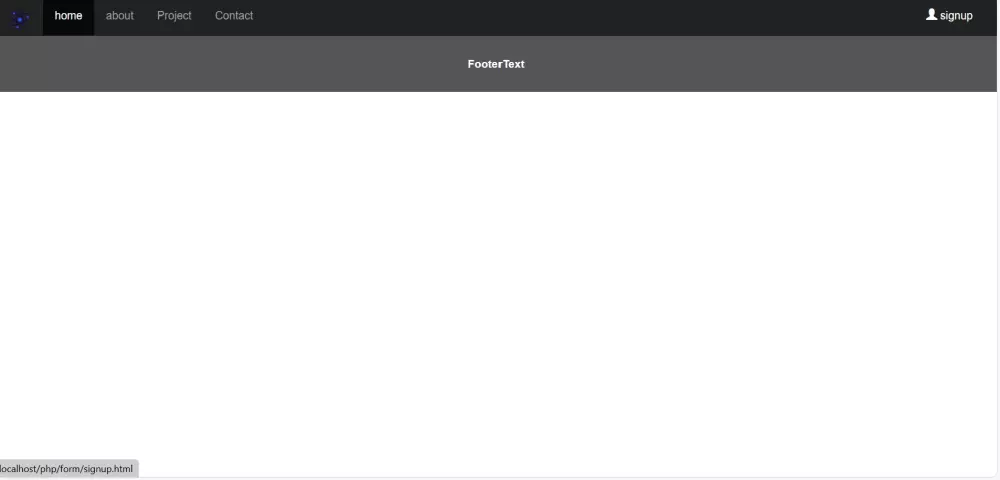Click the gray footer banner left of FooterText
The image size is (1000, 480).
(230, 64)
